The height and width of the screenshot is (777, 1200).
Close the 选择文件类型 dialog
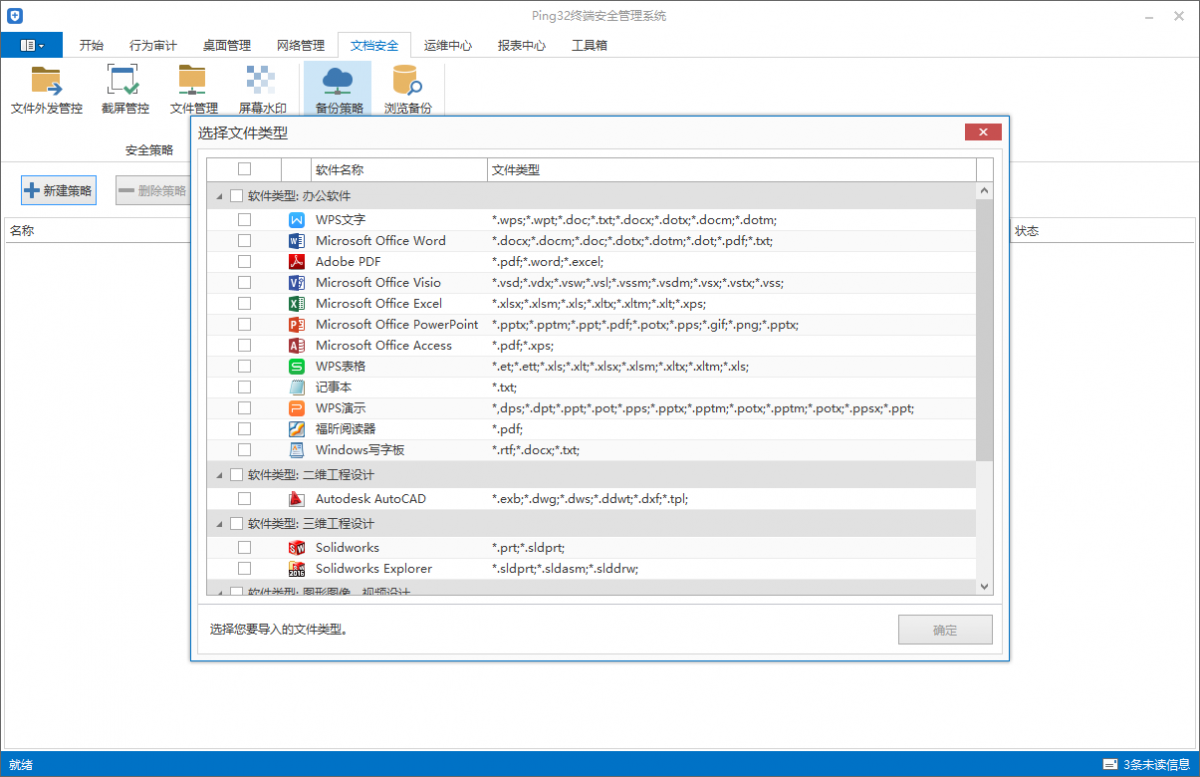tap(983, 132)
